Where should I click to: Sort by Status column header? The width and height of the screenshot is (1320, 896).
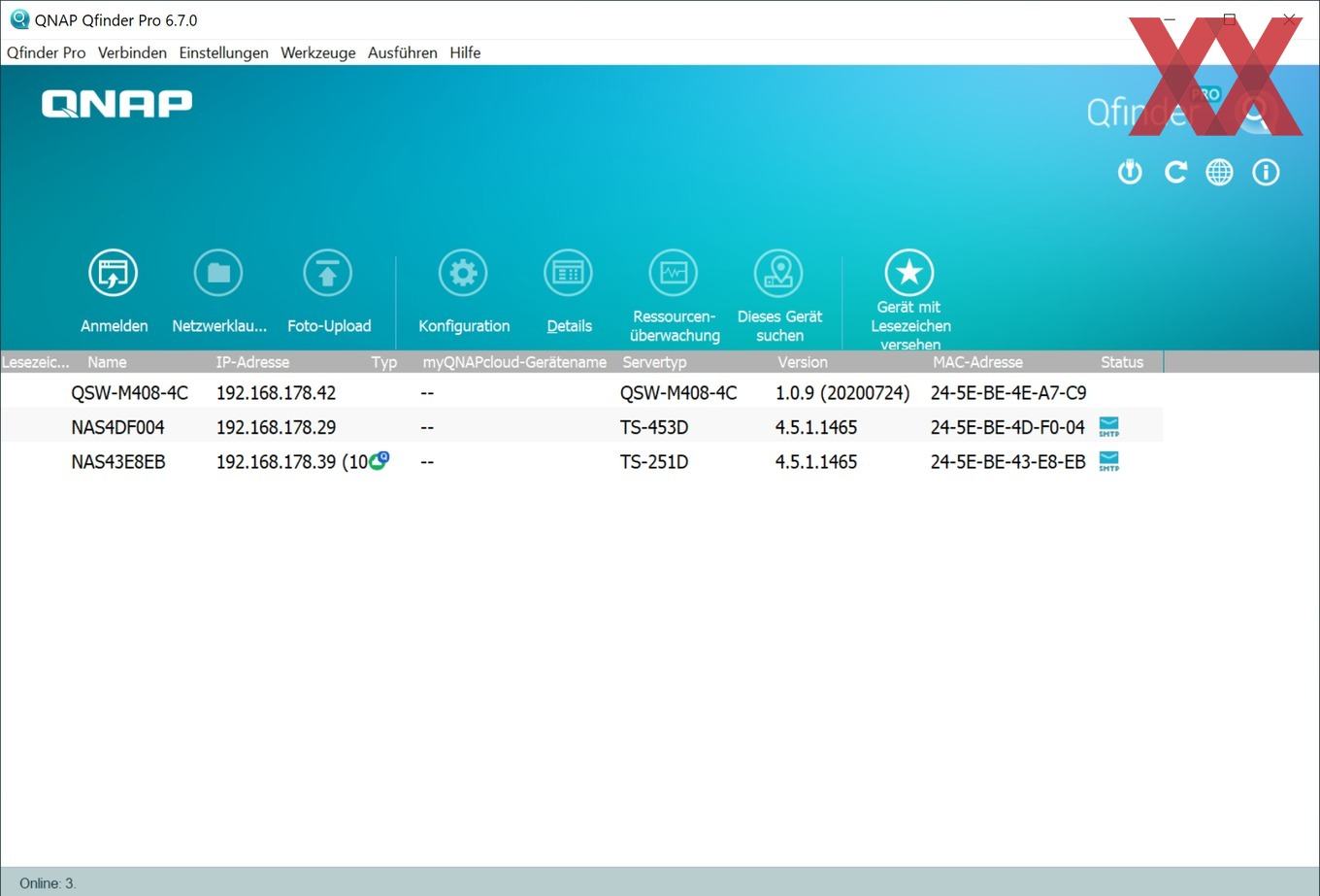1122,362
